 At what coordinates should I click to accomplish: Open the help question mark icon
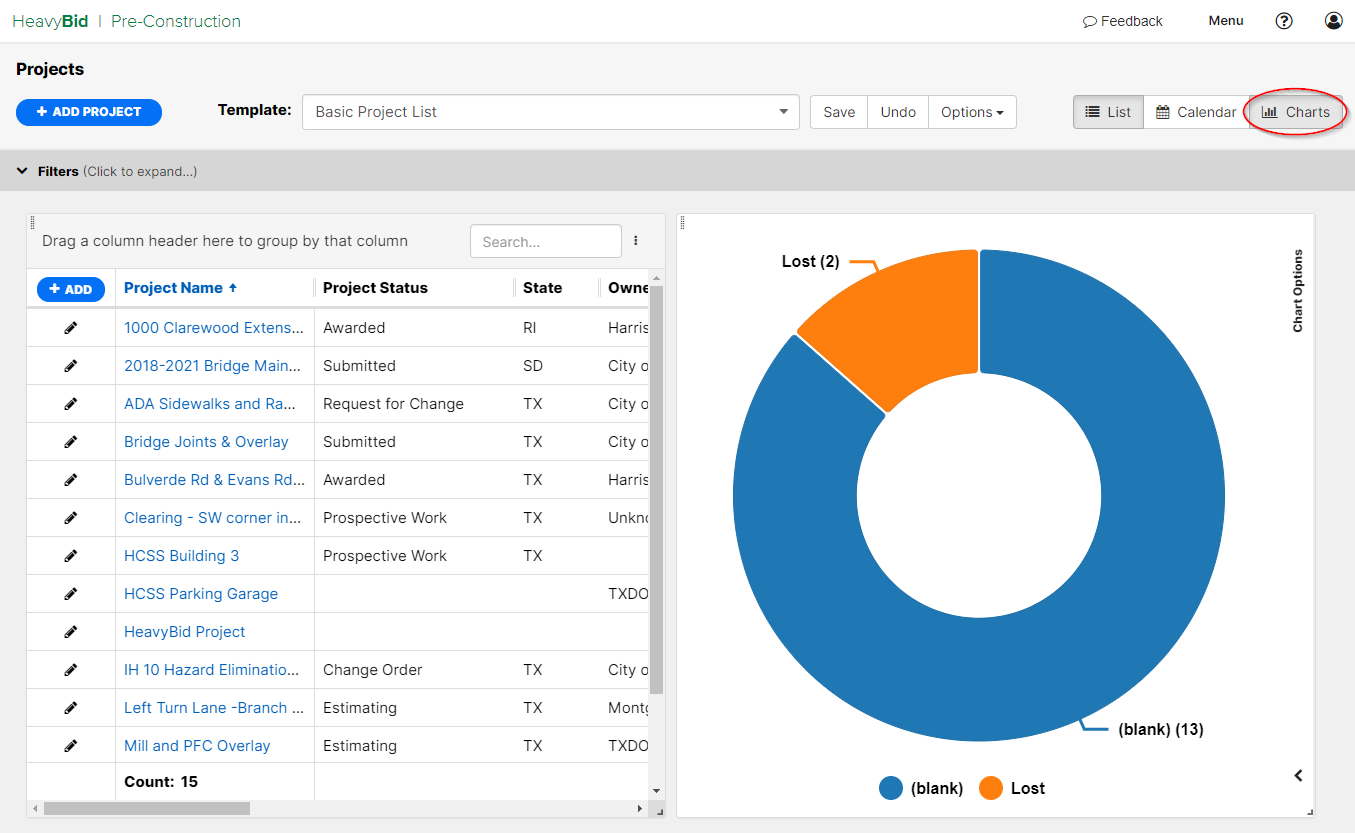tap(1285, 21)
